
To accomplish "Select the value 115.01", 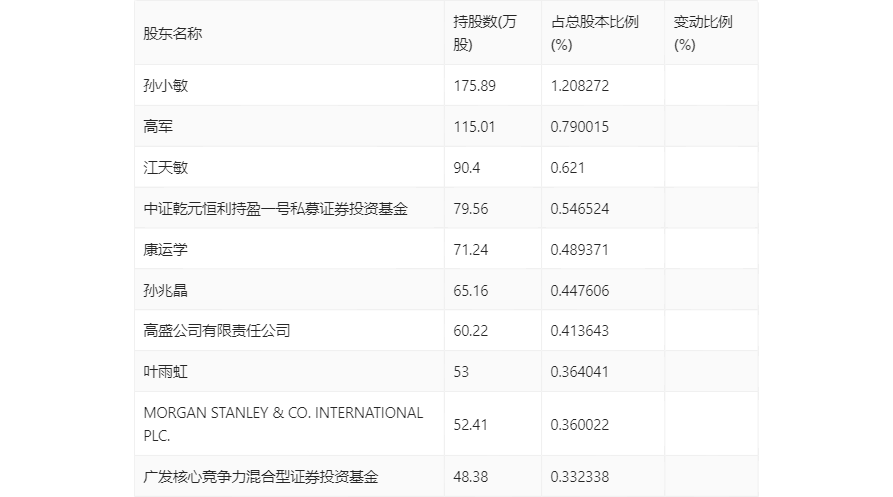I will pos(474,127).
